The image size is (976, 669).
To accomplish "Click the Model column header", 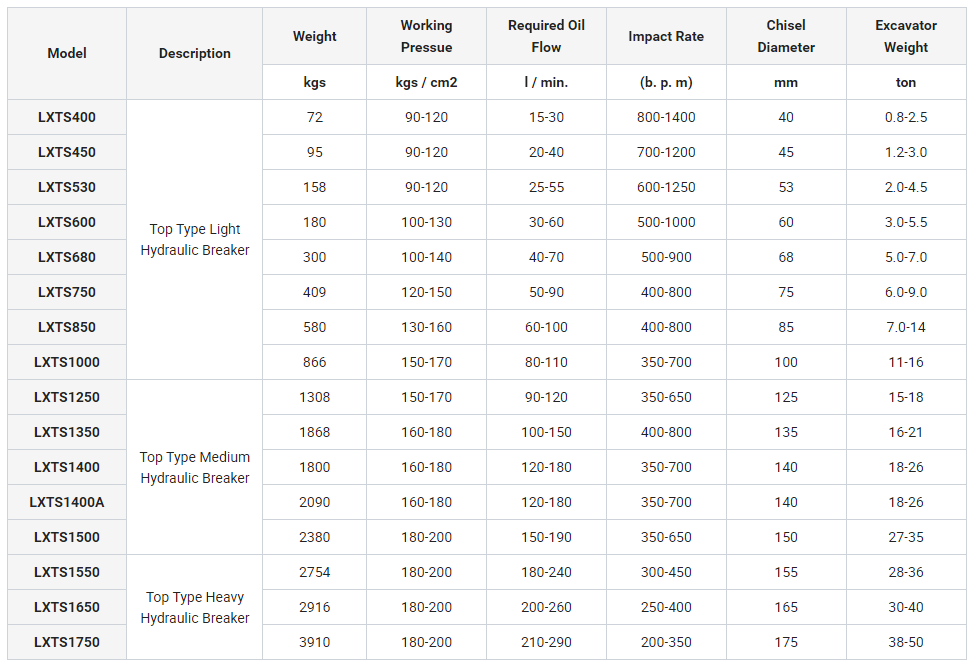I will (x=67, y=54).
